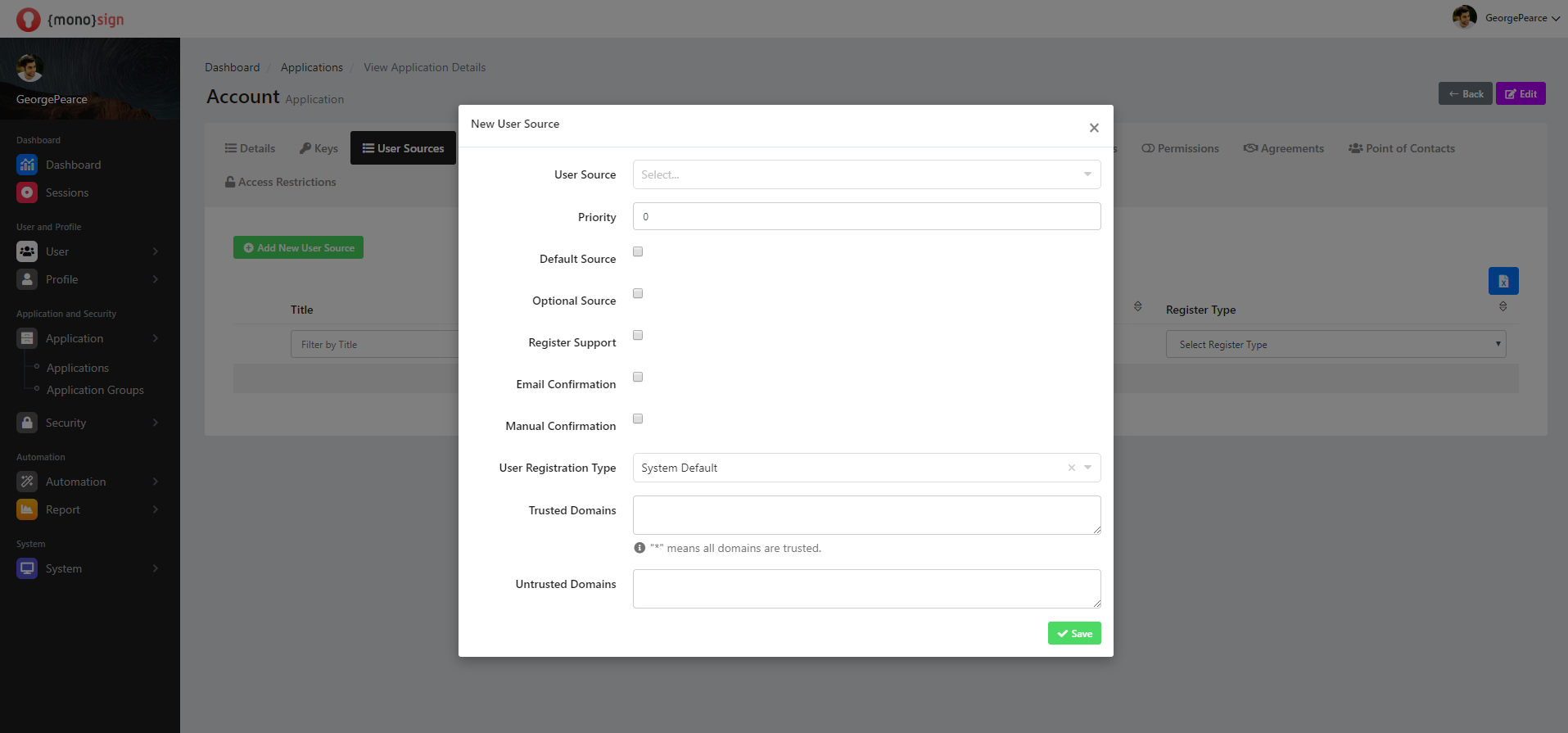The image size is (1568, 733).
Task: Toggle the Email Confirmation checkbox
Action: pyautogui.click(x=638, y=377)
